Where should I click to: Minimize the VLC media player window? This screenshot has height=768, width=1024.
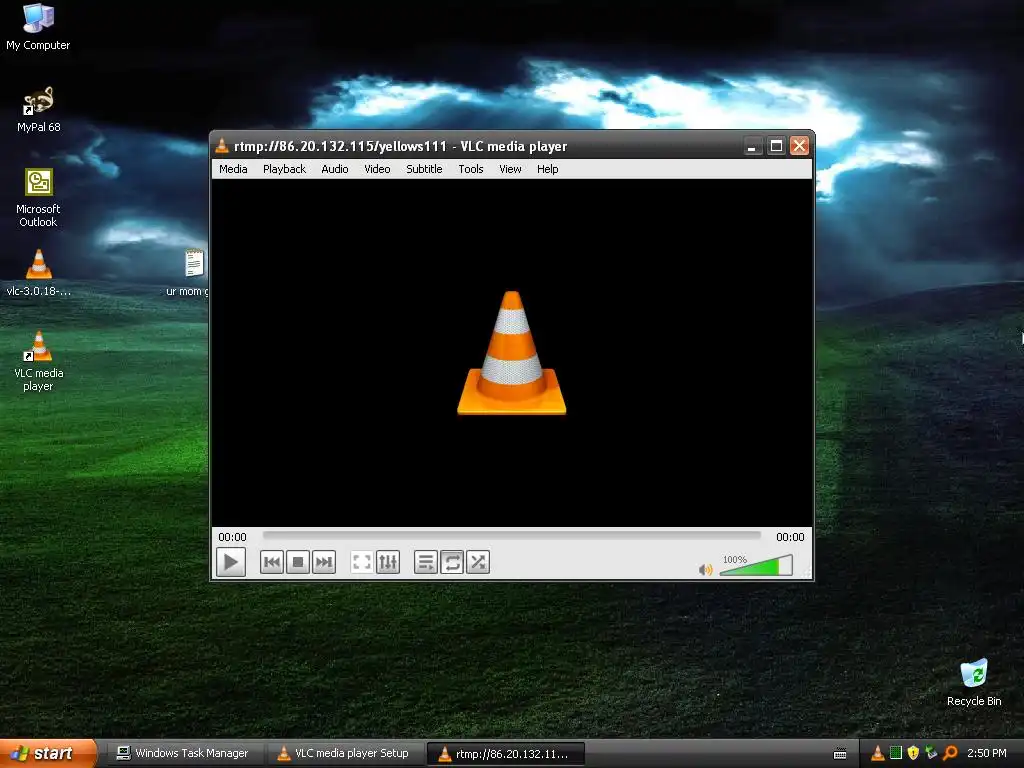tap(752, 146)
